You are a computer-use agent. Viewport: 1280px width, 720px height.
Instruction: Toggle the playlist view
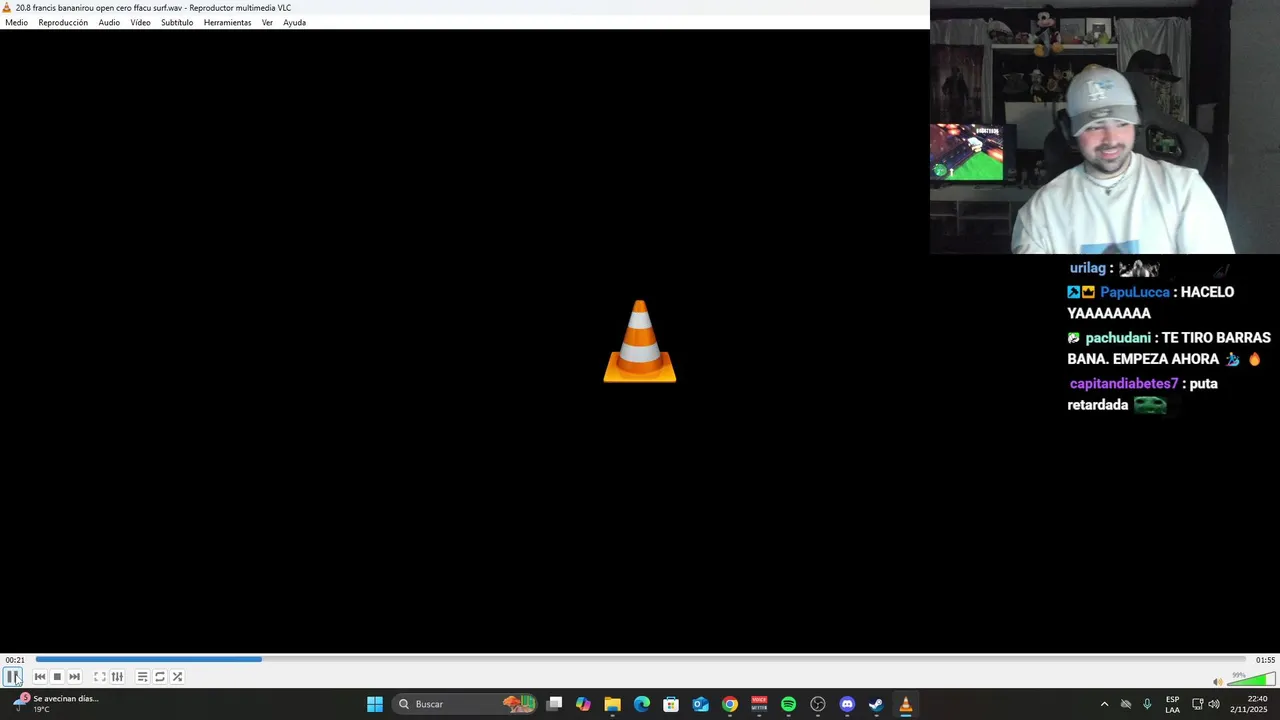pos(142,677)
